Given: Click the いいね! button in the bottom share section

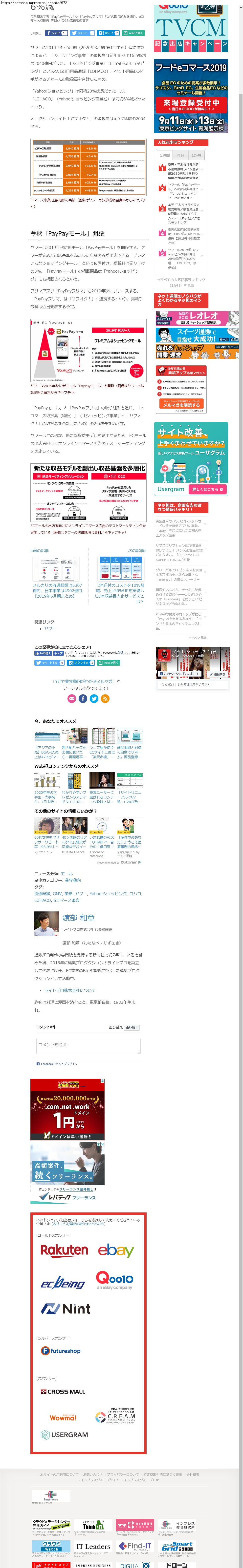Looking at the screenshot, I should coord(43,653).
